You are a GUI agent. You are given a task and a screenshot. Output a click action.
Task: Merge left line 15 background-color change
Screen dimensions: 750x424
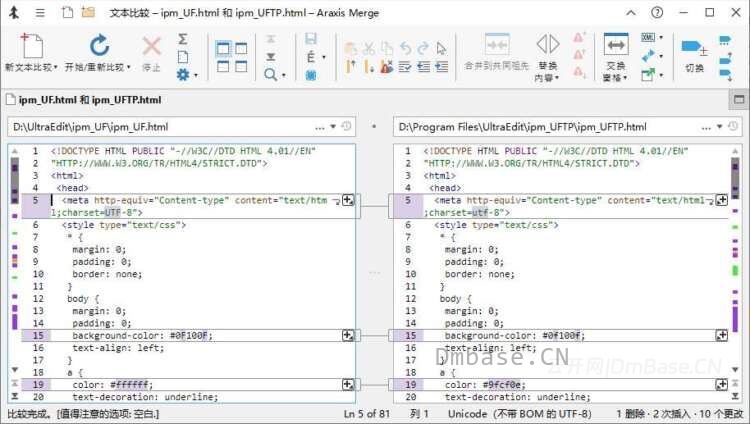pos(348,335)
